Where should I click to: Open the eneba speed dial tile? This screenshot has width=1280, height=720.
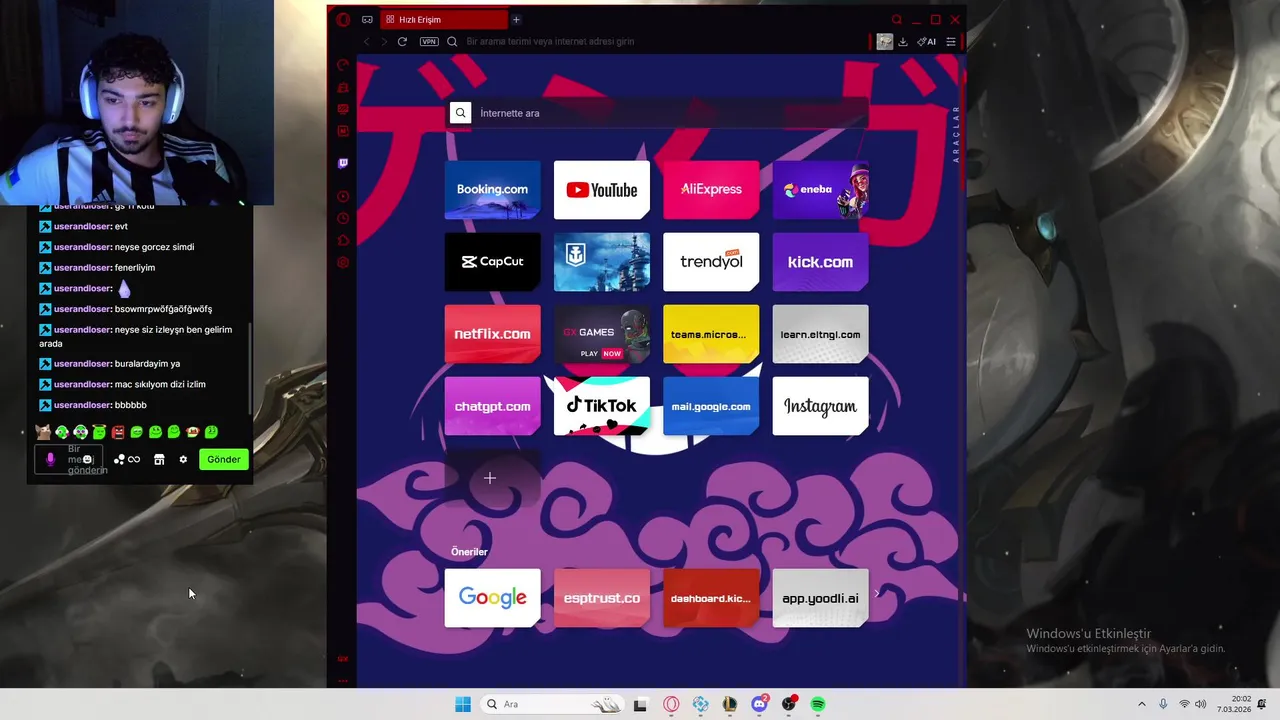click(820, 189)
